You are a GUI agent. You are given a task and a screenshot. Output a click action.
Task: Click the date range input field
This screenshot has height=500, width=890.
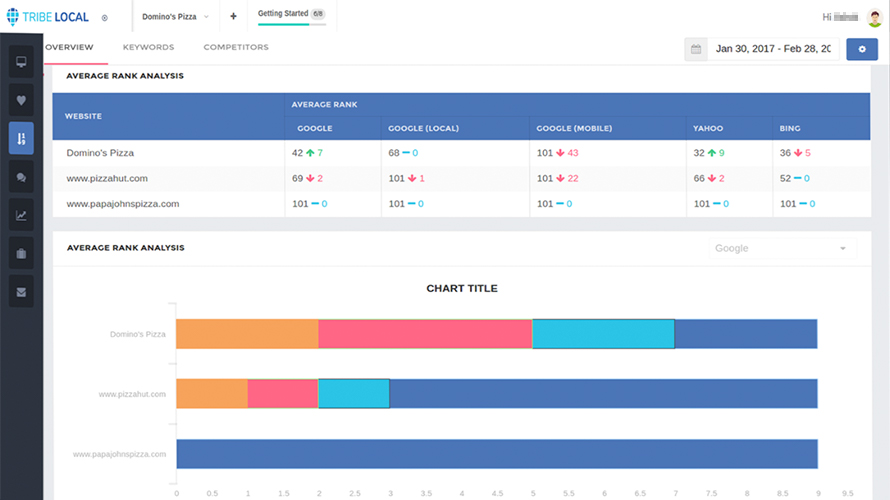pos(773,49)
